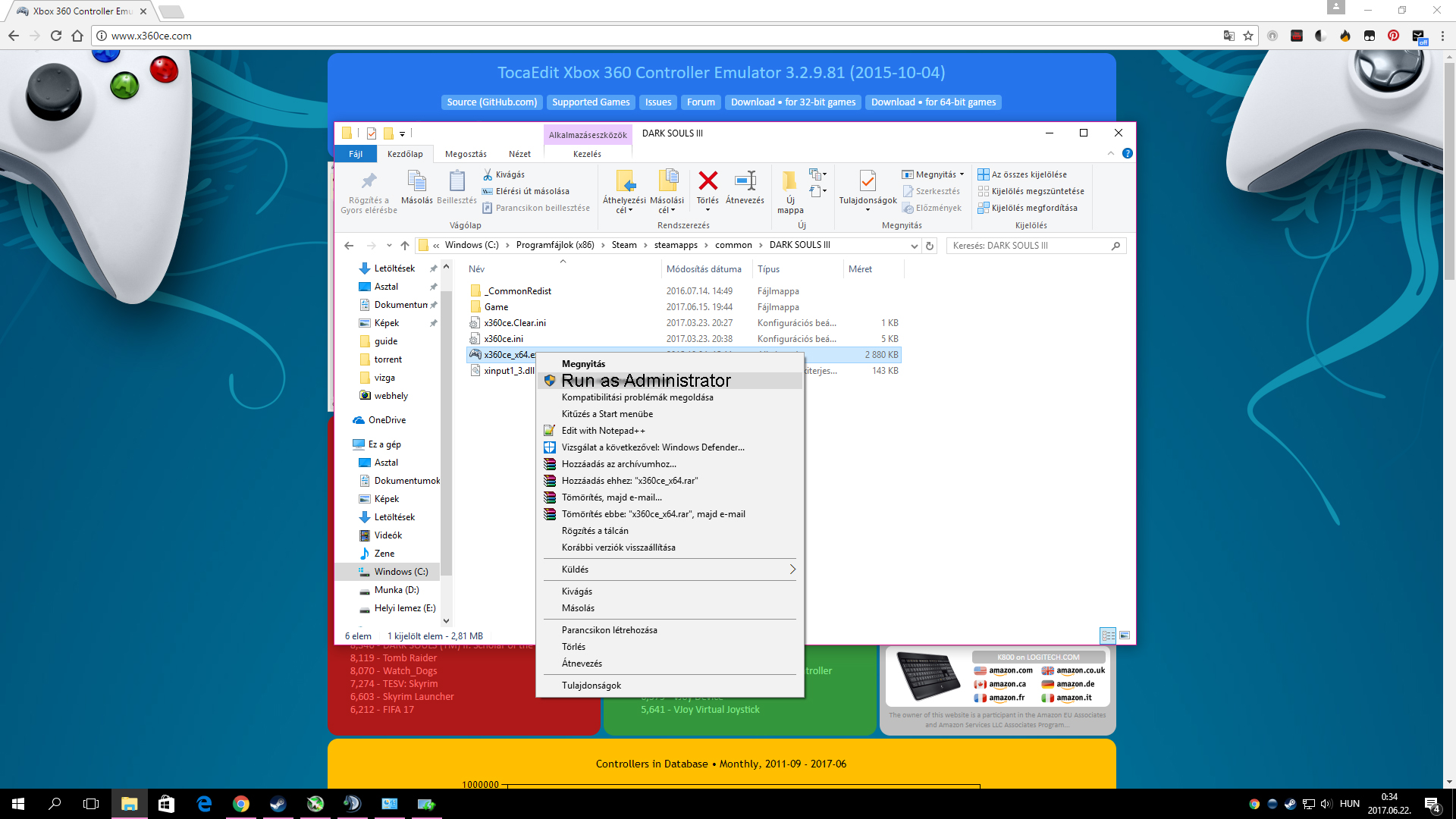The width and height of the screenshot is (1456, 819).
Task: Choose Run as Administrator from context menu
Action: point(646,381)
